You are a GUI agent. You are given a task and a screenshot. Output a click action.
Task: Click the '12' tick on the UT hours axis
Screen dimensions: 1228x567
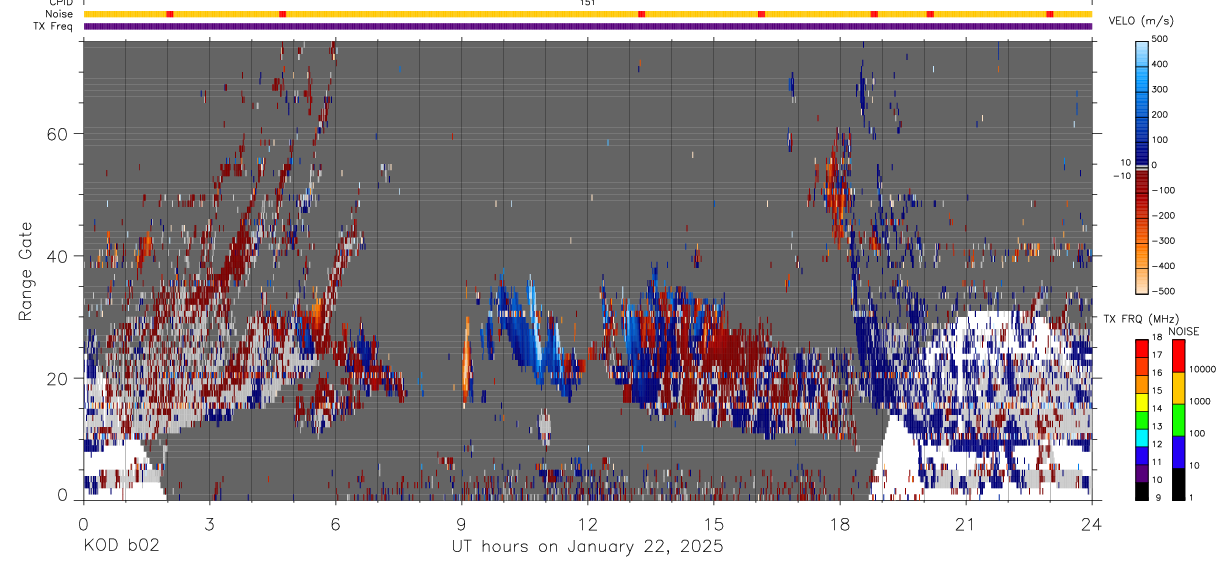(x=587, y=524)
